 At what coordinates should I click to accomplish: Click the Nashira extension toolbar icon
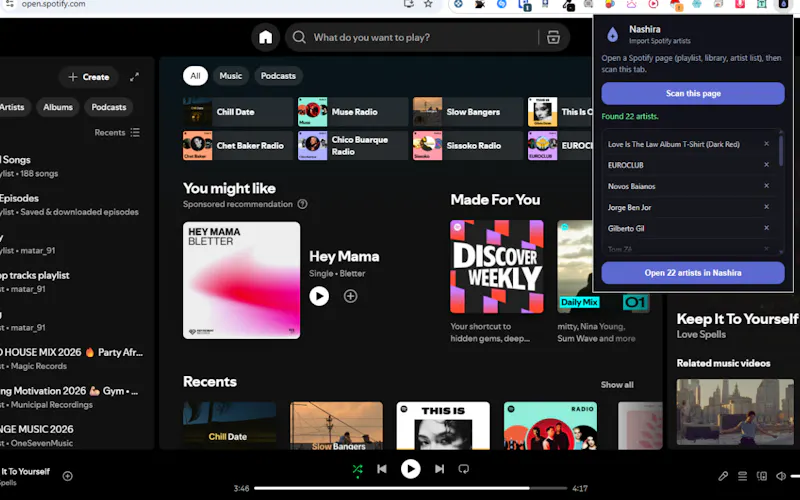click(x=783, y=4)
